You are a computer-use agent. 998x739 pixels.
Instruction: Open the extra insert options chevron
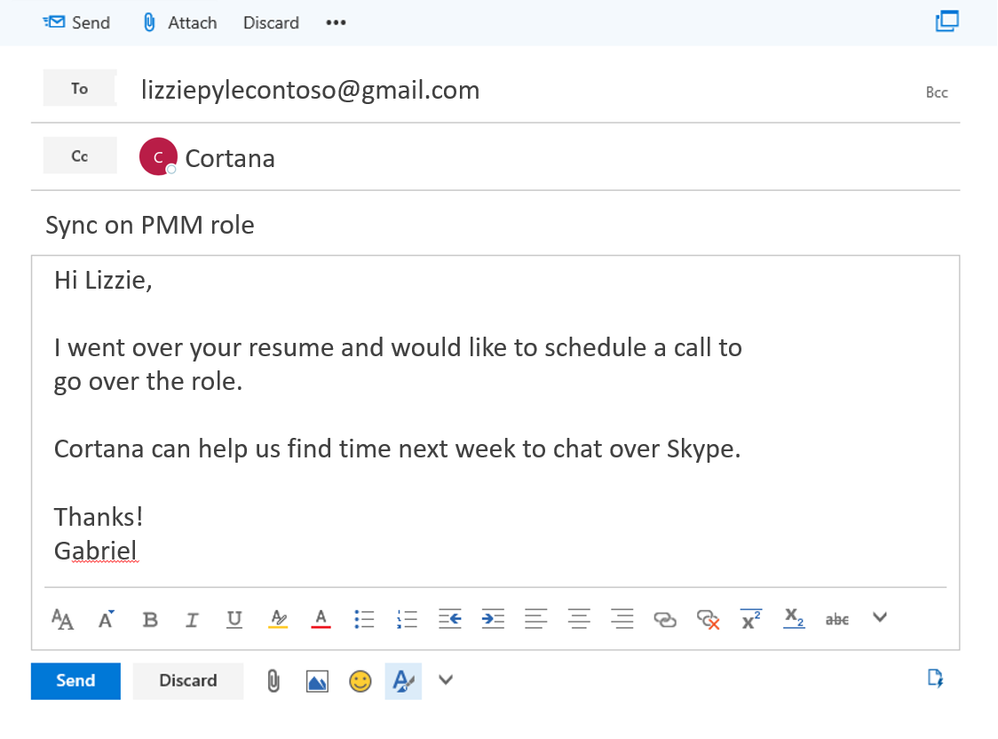pos(445,680)
